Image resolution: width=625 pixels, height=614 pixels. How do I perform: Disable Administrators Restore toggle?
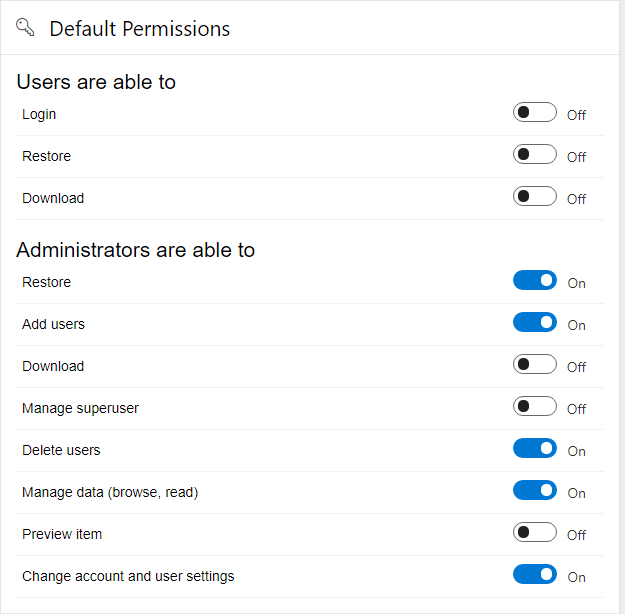[x=535, y=281]
